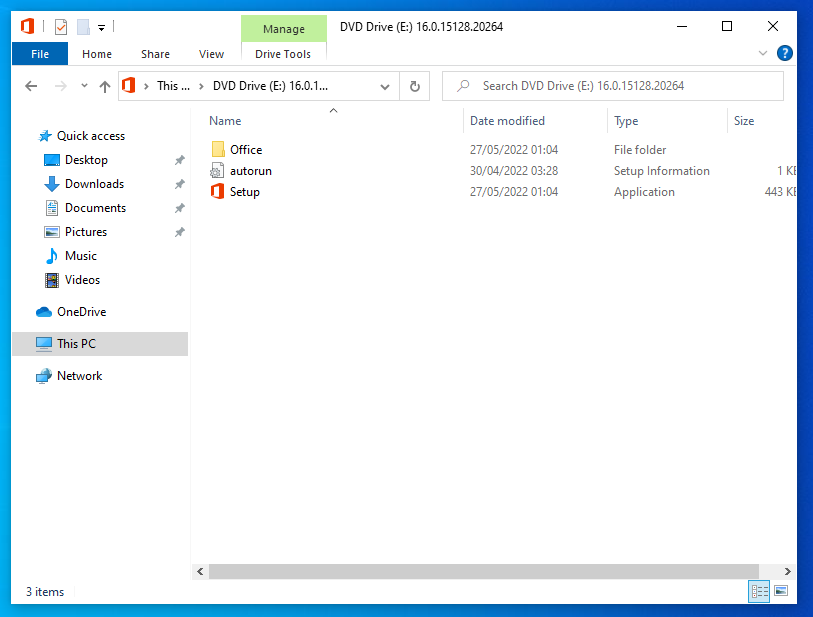The width and height of the screenshot is (813, 617).
Task: Click the search magnifier icon
Action: point(463,86)
